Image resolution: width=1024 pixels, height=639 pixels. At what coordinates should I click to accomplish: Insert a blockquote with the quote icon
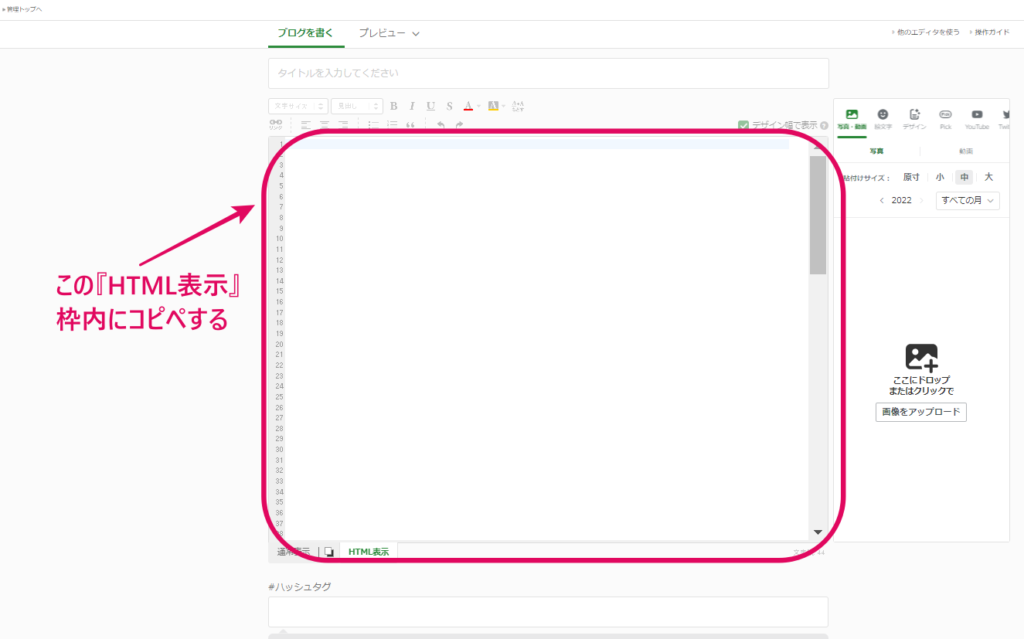coord(410,124)
